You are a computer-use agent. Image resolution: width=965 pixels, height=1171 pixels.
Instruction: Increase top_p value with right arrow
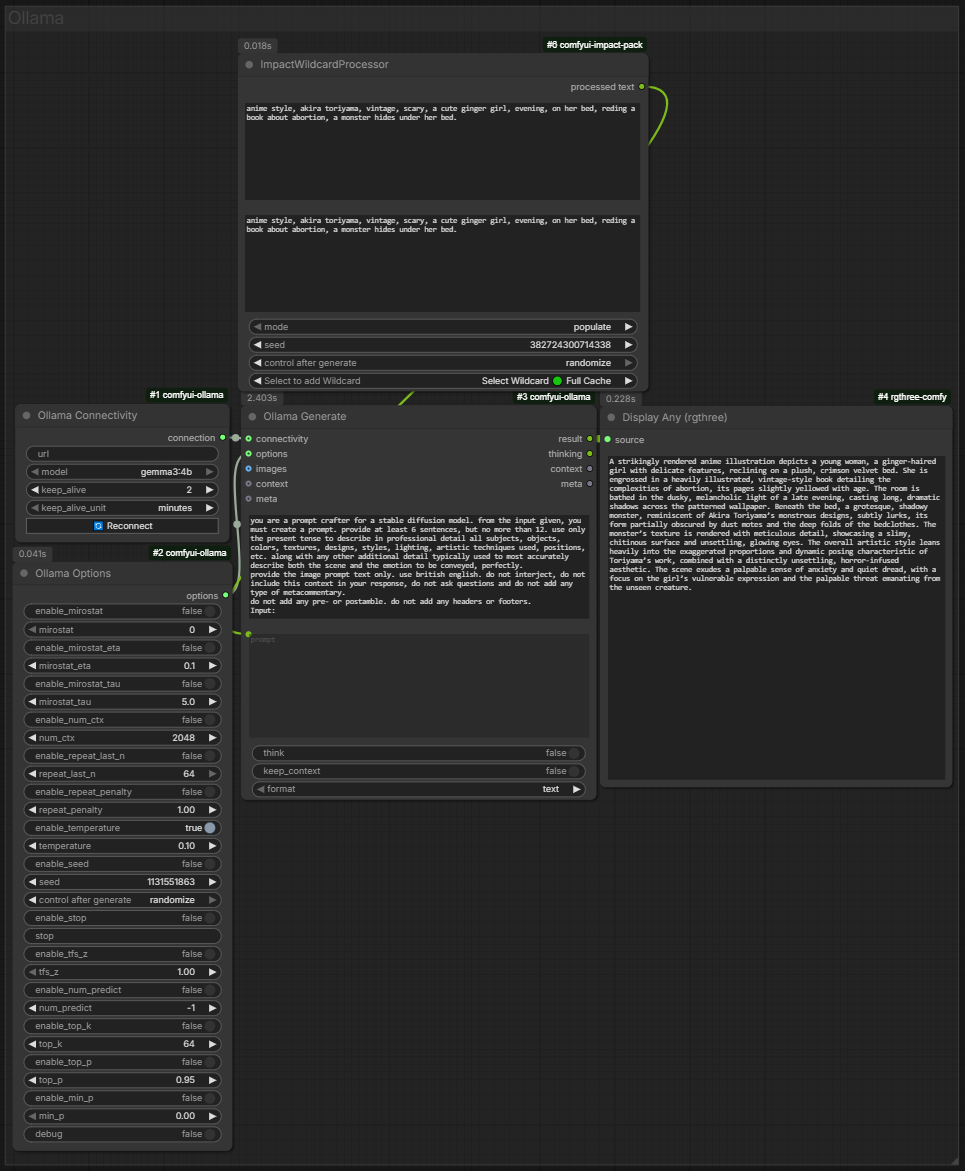(212, 1080)
